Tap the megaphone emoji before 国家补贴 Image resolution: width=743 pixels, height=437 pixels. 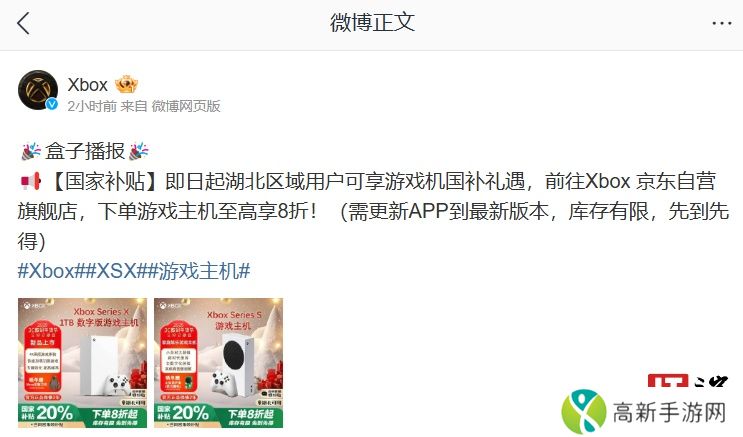[x=31, y=181]
